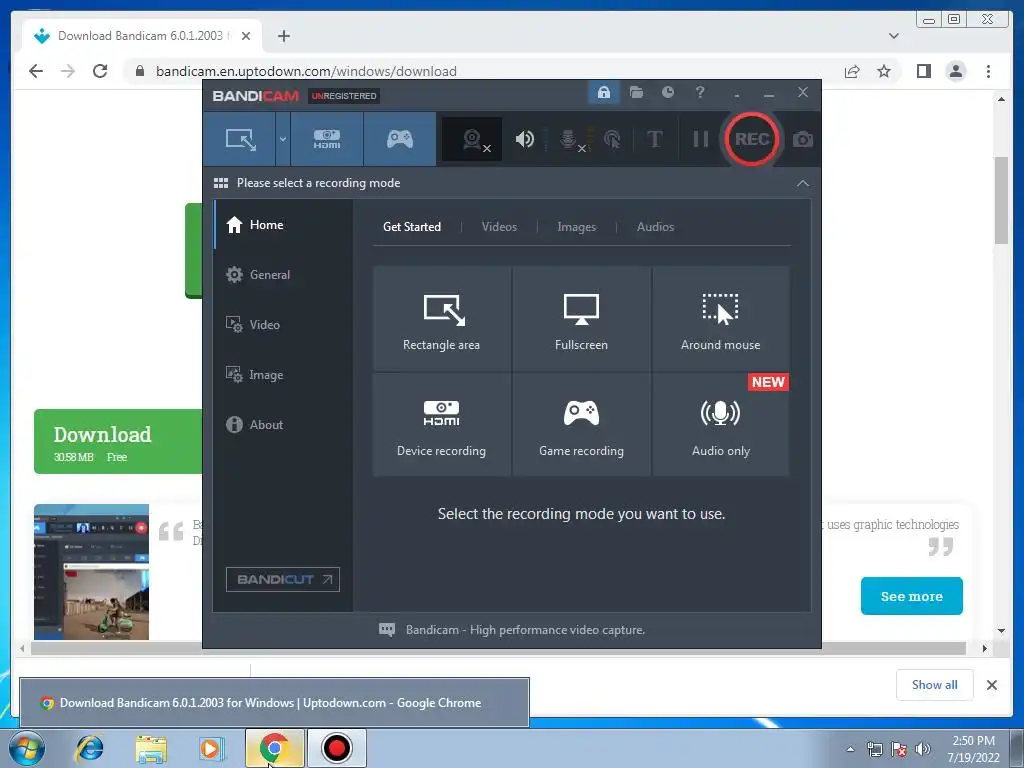The height and width of the screenshot is (768, 1024).
Task: Share this page icon in Chrome
Action: click(852, 71)
